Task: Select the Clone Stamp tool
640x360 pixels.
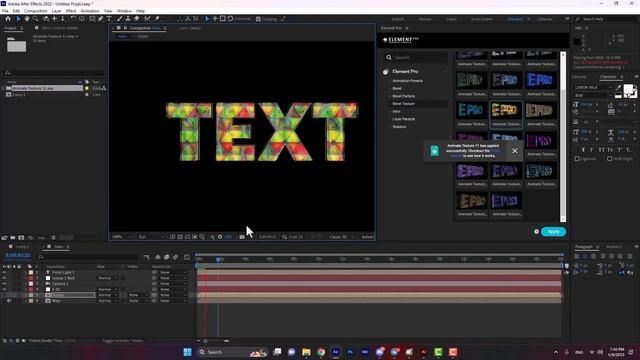Action: 128,19
